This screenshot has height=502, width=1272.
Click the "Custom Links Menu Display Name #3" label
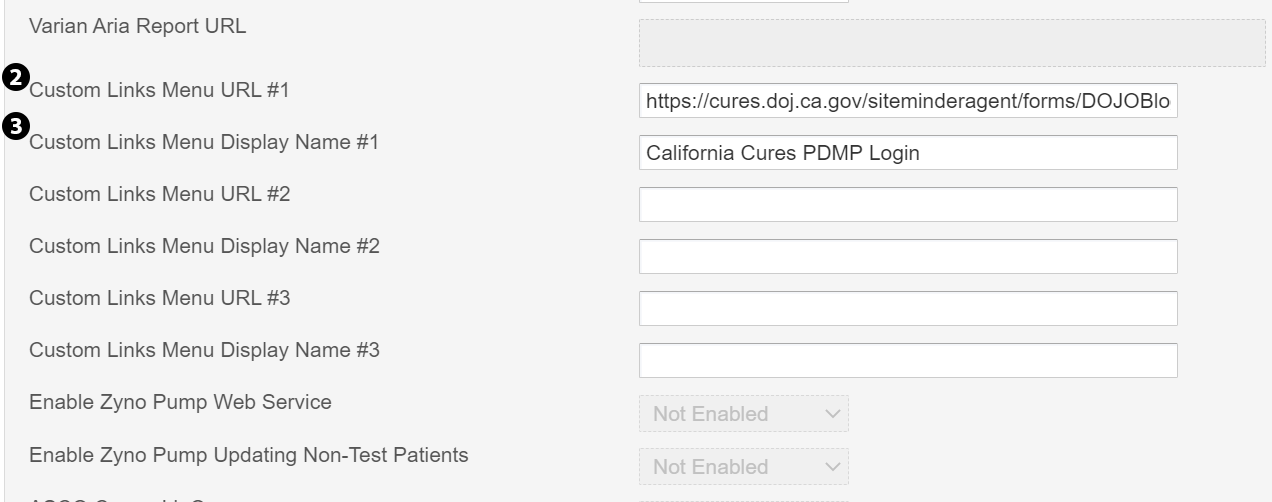pyautogui.click(x=204, y=350)
